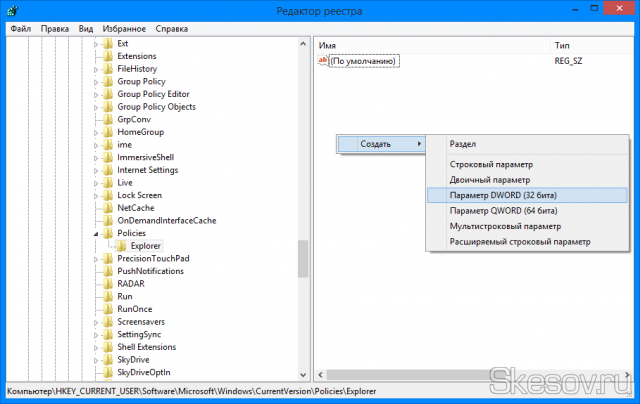Image resolution: width=640 pixels, height=404 pixels.
Task: Open the Файл menu
Action: 21,29
